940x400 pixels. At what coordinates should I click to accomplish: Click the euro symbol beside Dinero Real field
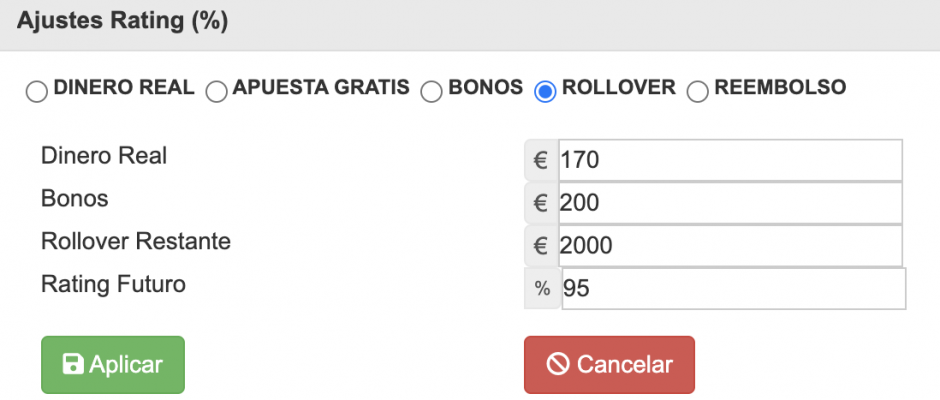coord(541,160)
